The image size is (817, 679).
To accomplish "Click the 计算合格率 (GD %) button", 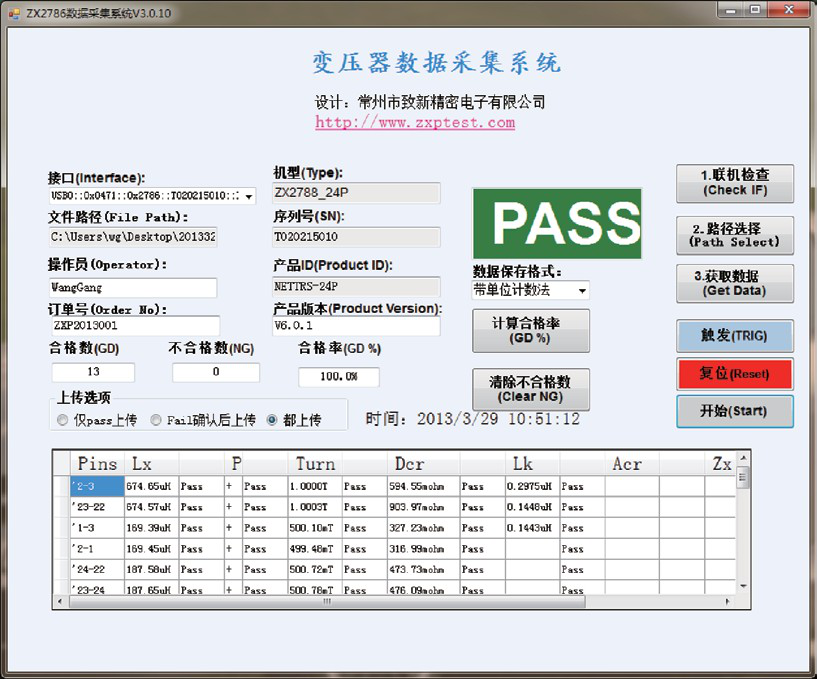I will (x=531, y=329).
